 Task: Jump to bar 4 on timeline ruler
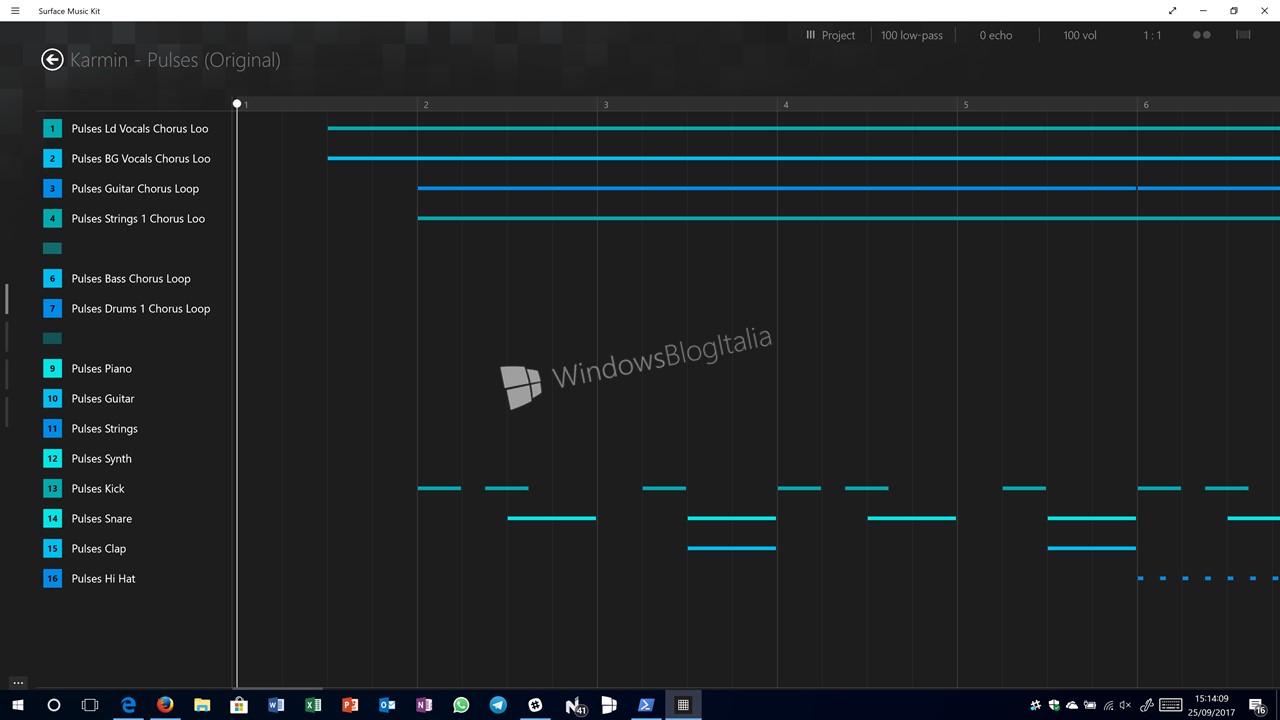point(786,105)
